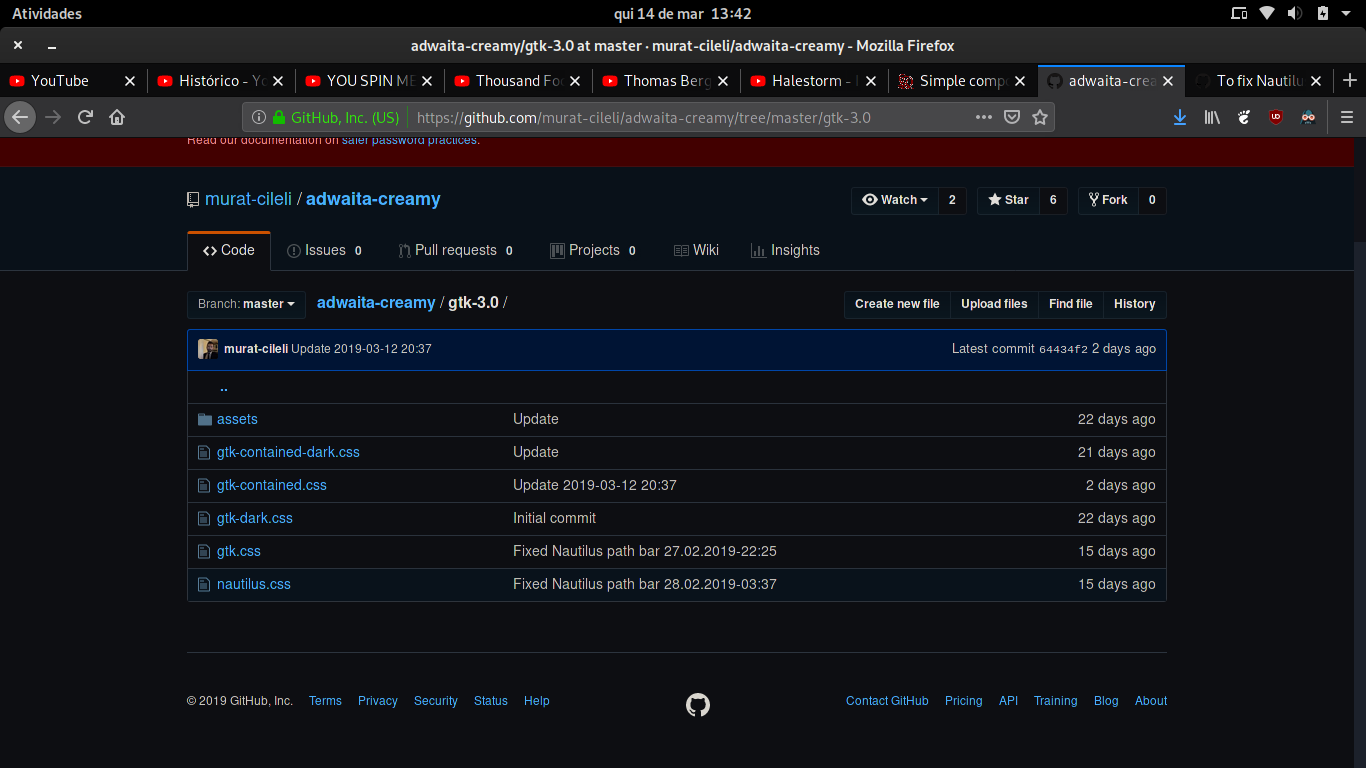
Task: View the stargazers count 6
Action: 1053,200
